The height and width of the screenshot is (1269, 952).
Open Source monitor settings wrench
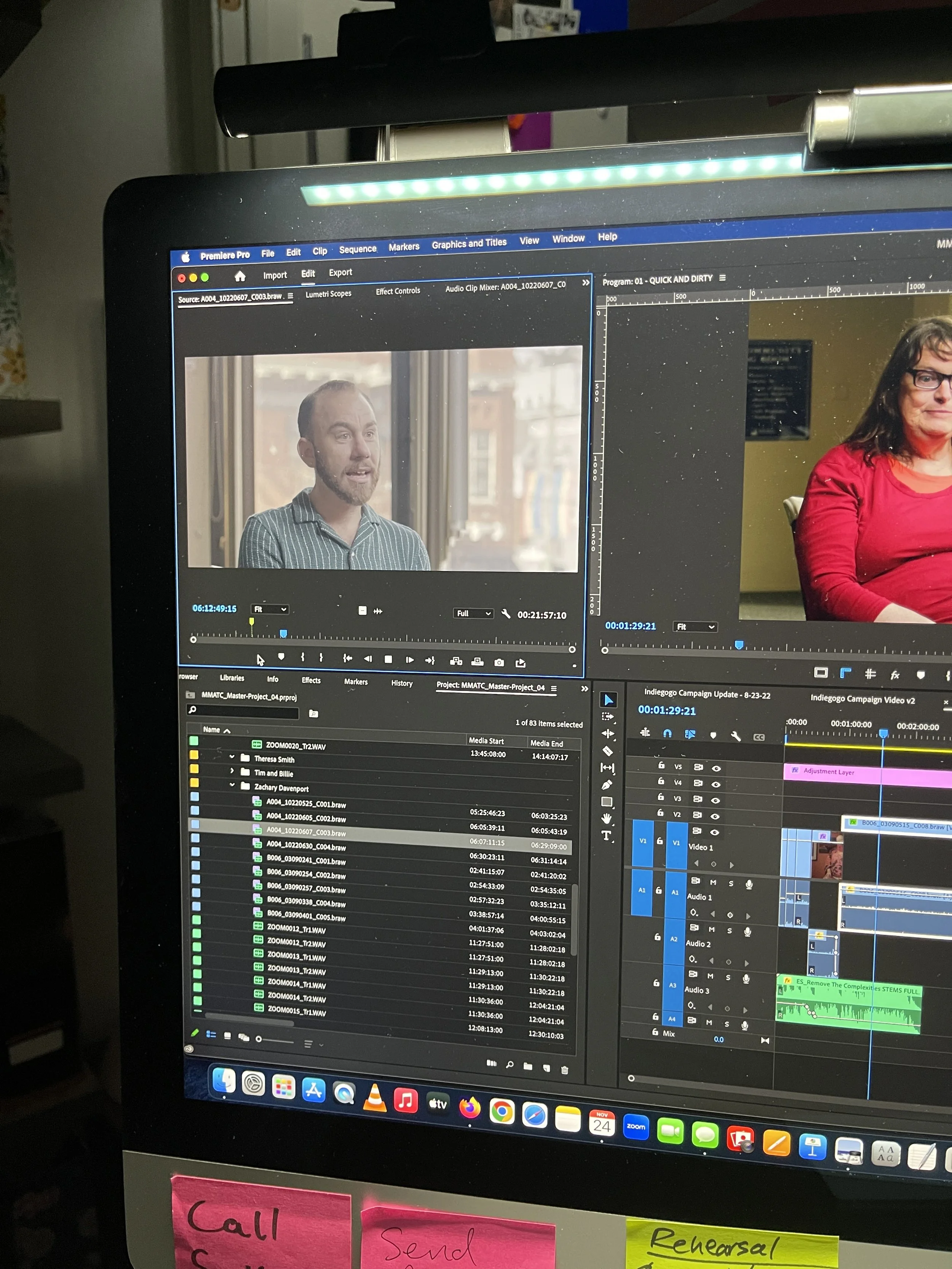tap(506, 614)
